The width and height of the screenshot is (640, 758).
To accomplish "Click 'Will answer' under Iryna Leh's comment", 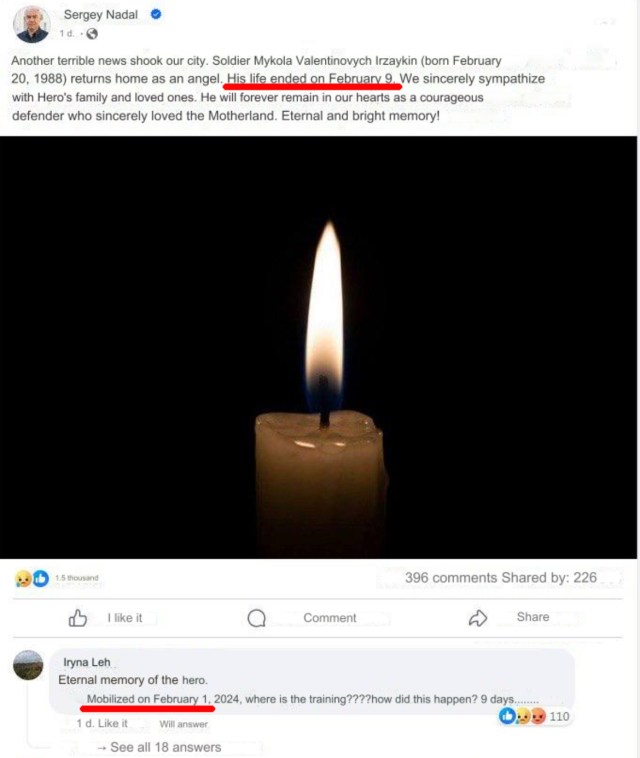I will pyautogui.click(x=183, y=724).
